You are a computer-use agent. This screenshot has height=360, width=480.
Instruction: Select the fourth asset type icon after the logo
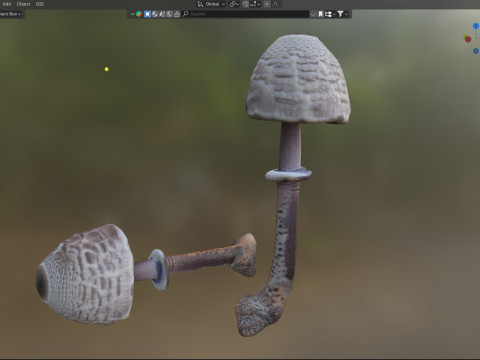[x=169, y=14]
